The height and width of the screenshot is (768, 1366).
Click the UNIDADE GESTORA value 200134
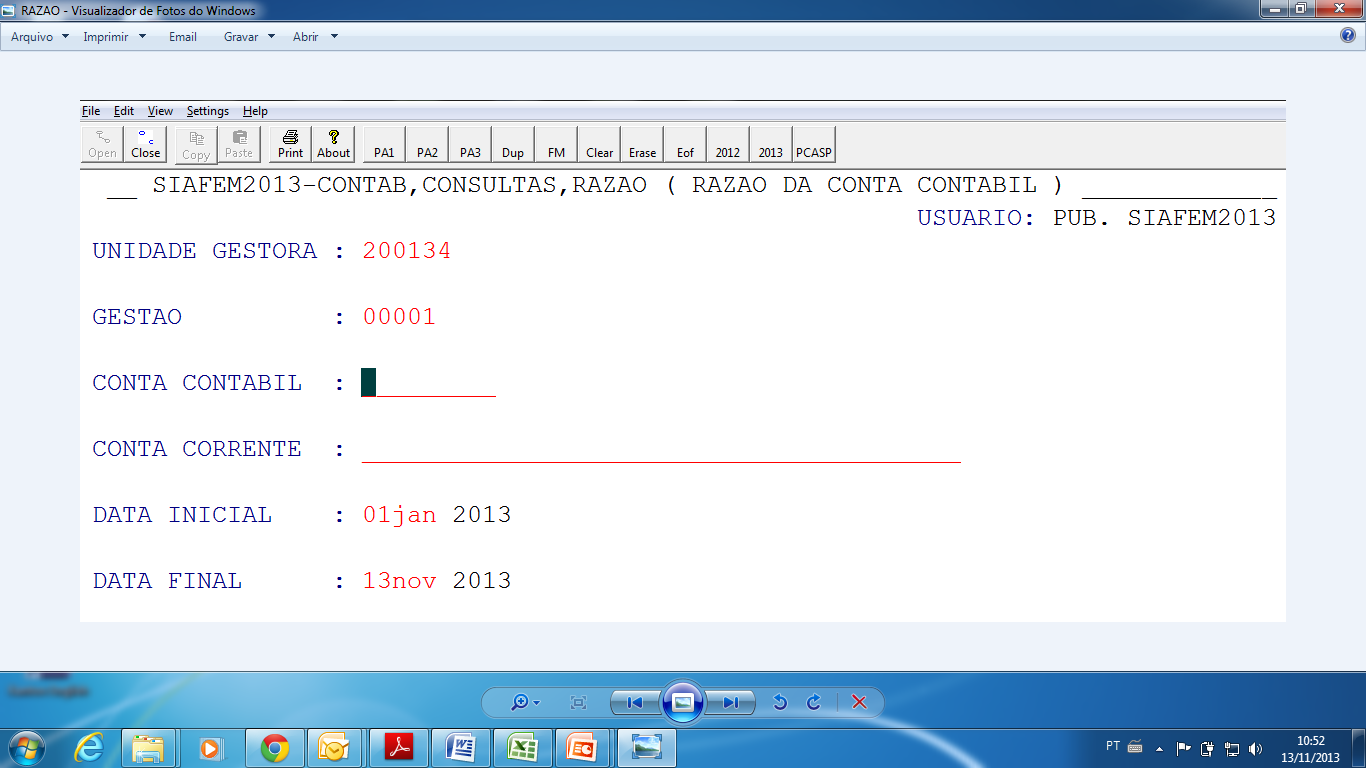(x=407, y=251)
